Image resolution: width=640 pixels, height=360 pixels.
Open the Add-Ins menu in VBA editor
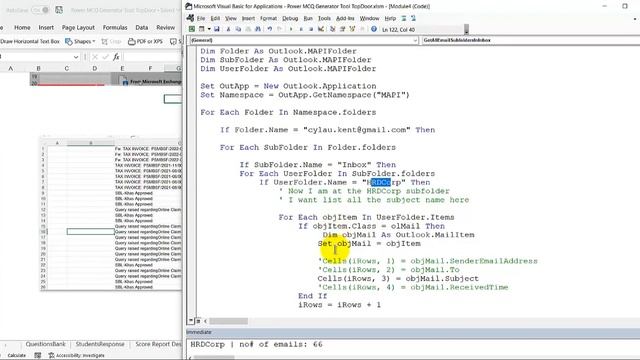(x=345, y=18)
